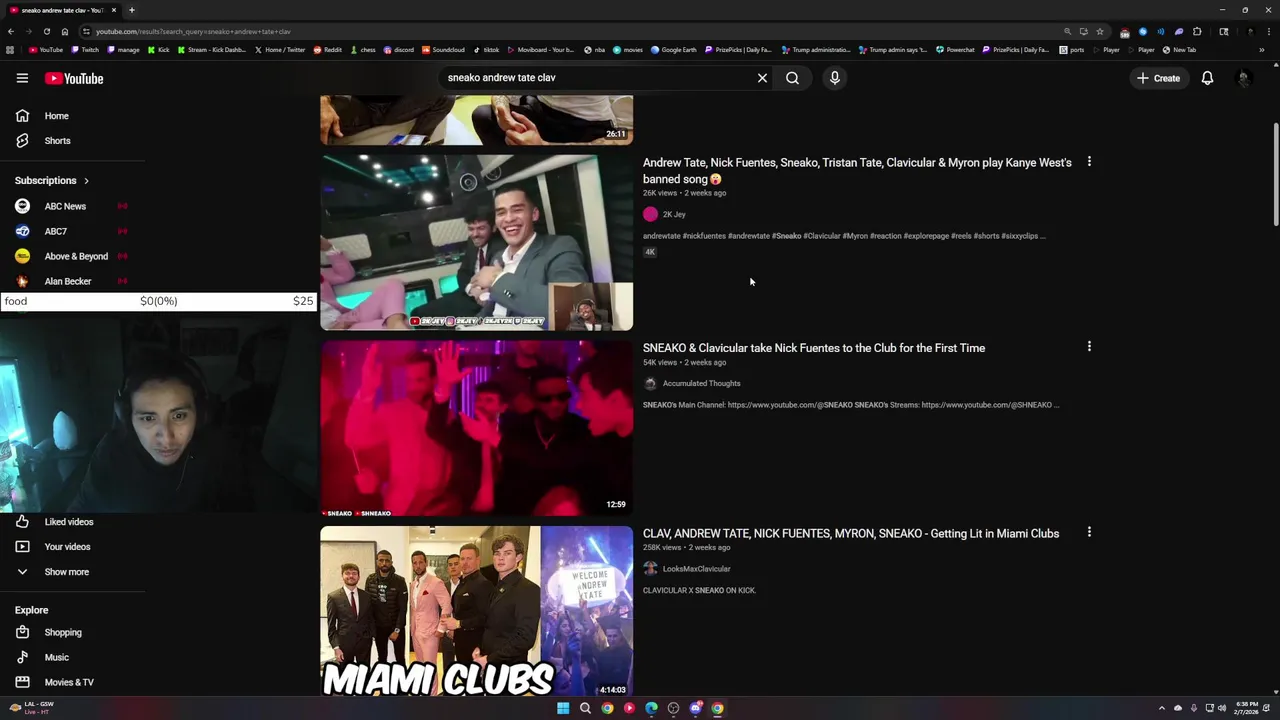
Task: Open the notifications bell
Action: point(1207,78)
